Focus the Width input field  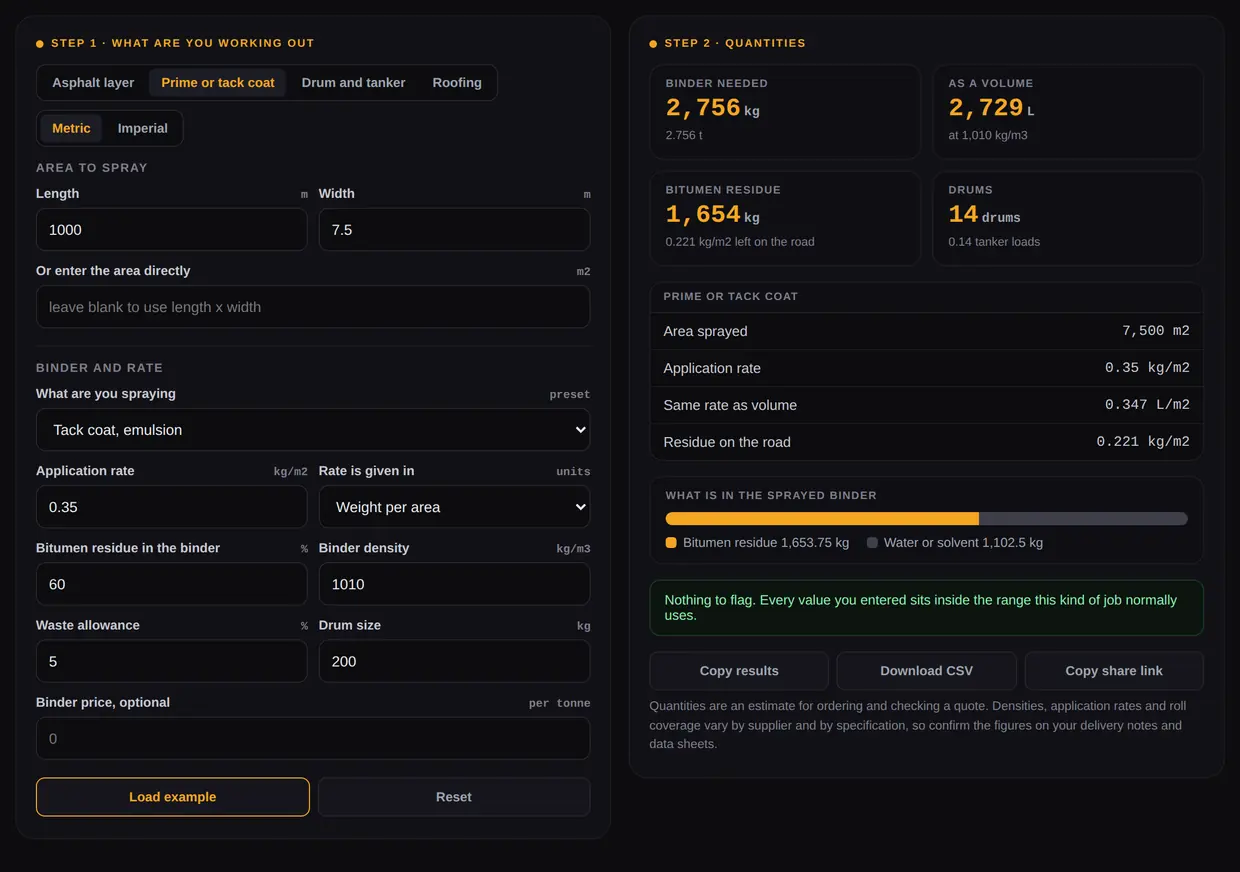454,230
